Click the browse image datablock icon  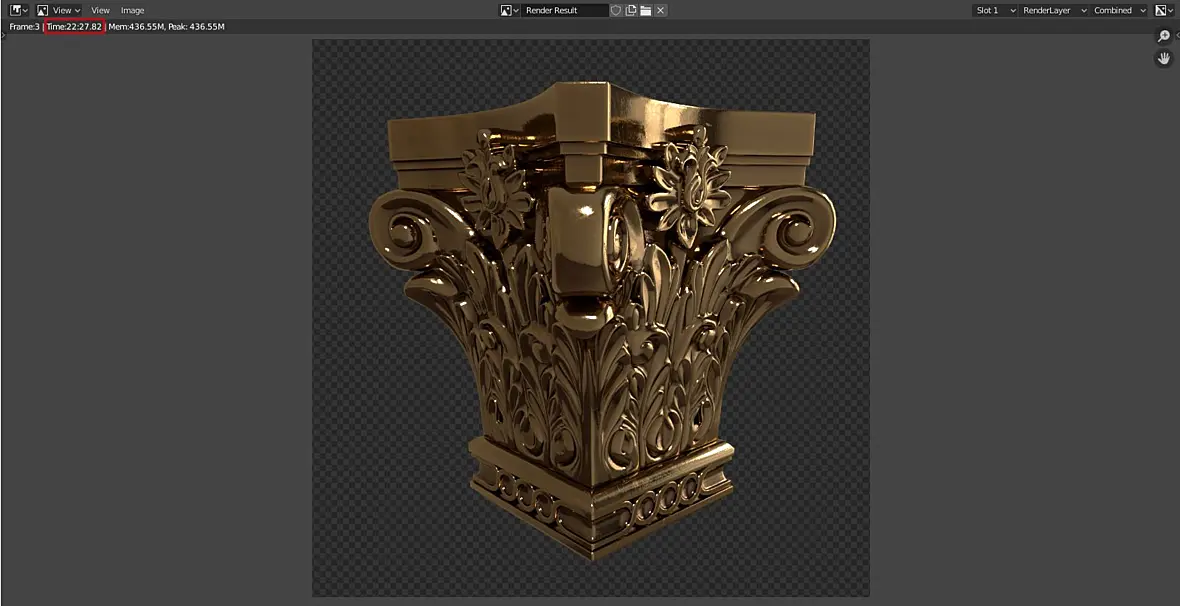510,11
